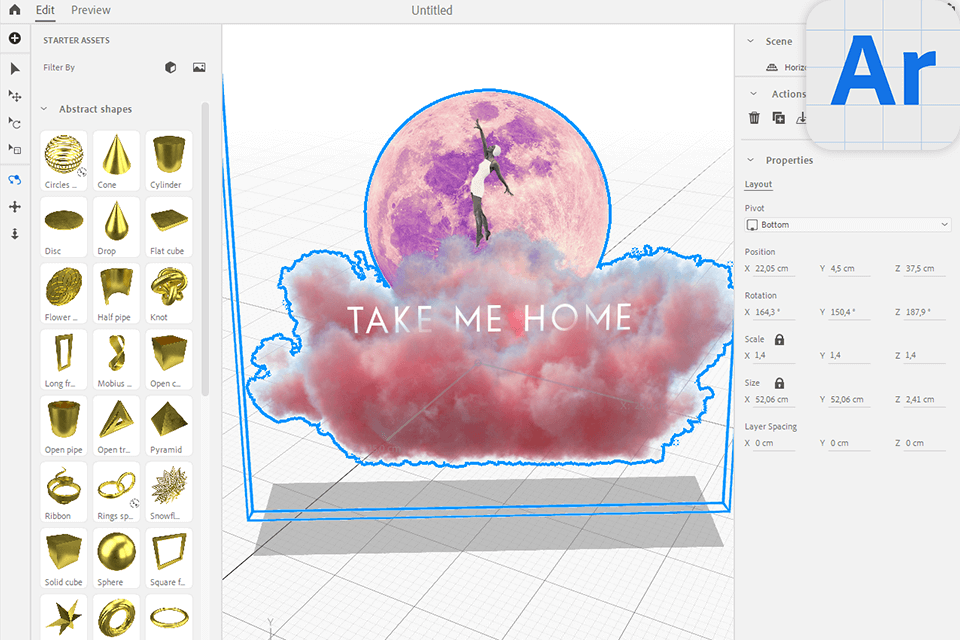Click the Position Y field 4,5 cm
This screenshot has width=960, height=640.
849,269
